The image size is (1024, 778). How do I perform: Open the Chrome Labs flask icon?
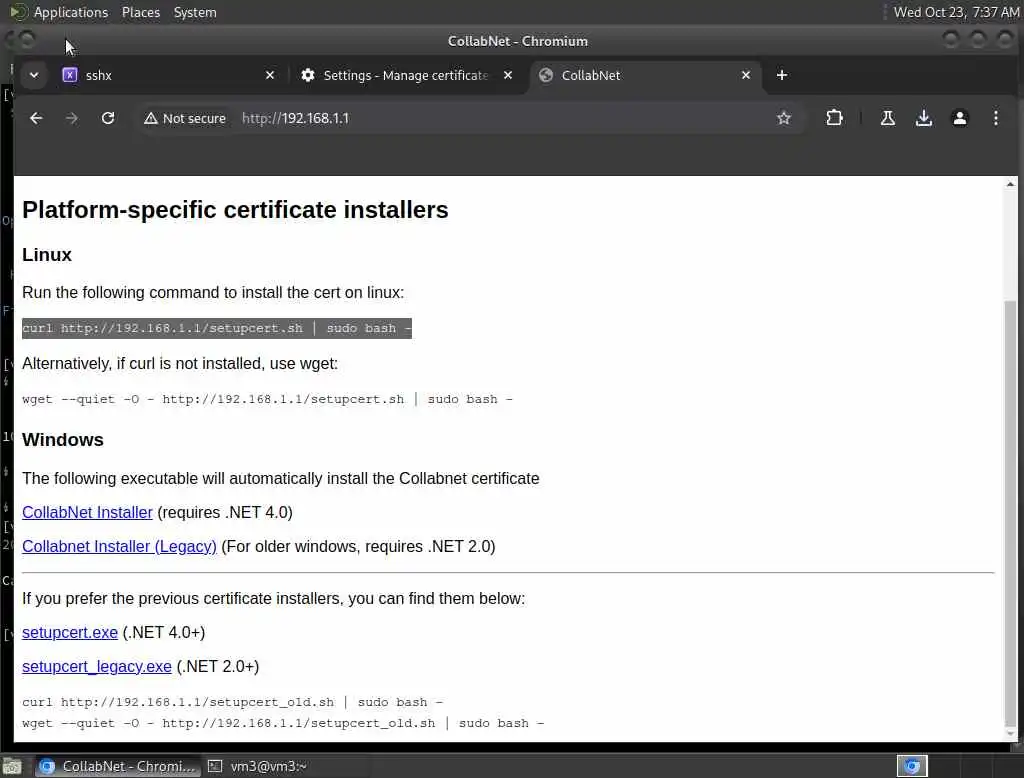[x=888, y=118]
